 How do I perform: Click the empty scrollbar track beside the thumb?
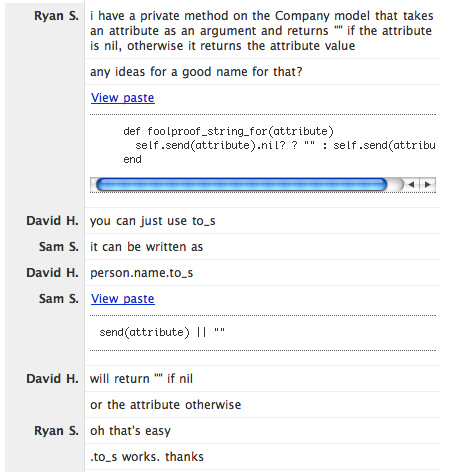coord(396,184)
